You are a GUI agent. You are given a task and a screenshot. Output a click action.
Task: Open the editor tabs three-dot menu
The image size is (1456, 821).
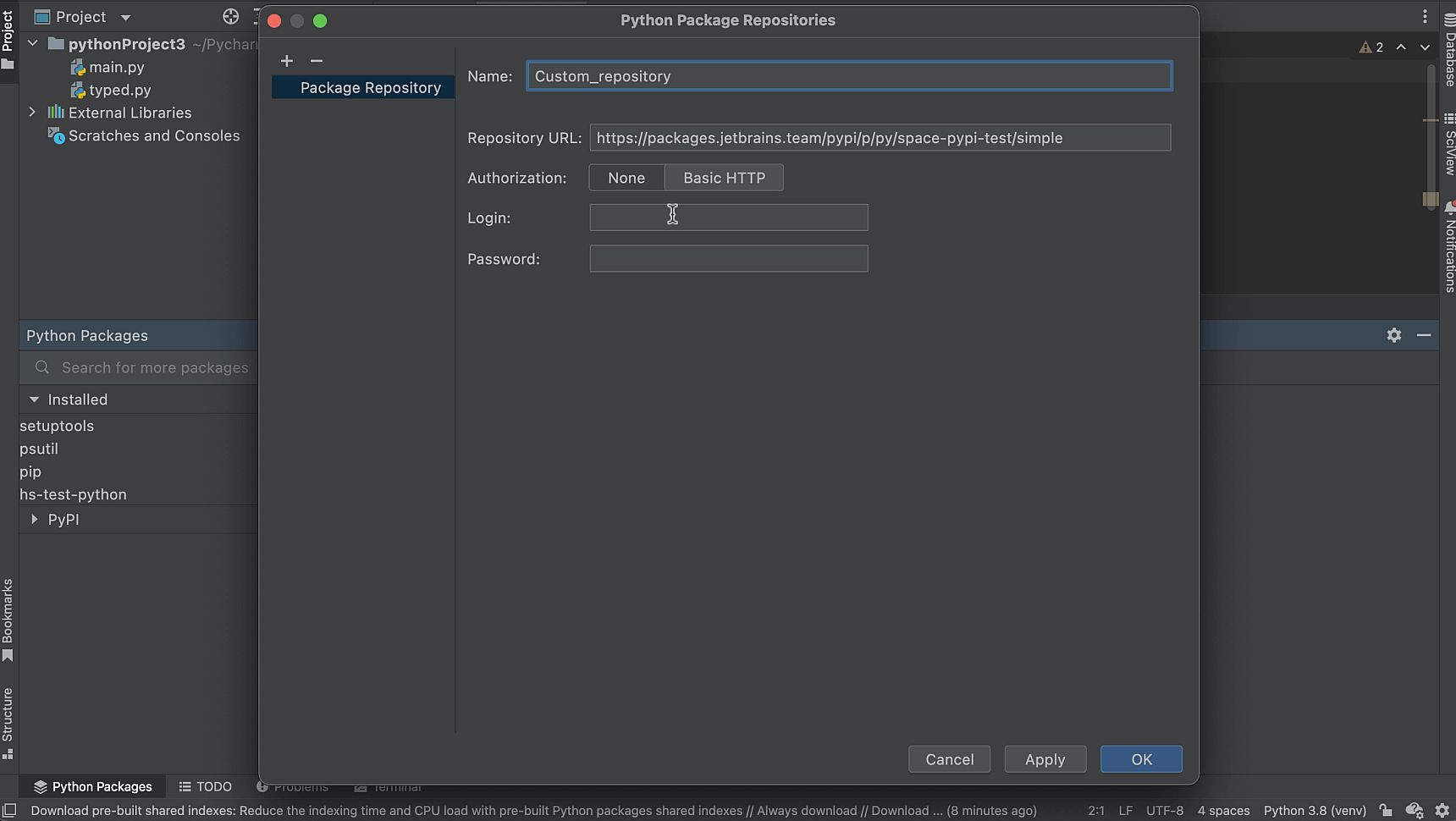(1425, 16)
